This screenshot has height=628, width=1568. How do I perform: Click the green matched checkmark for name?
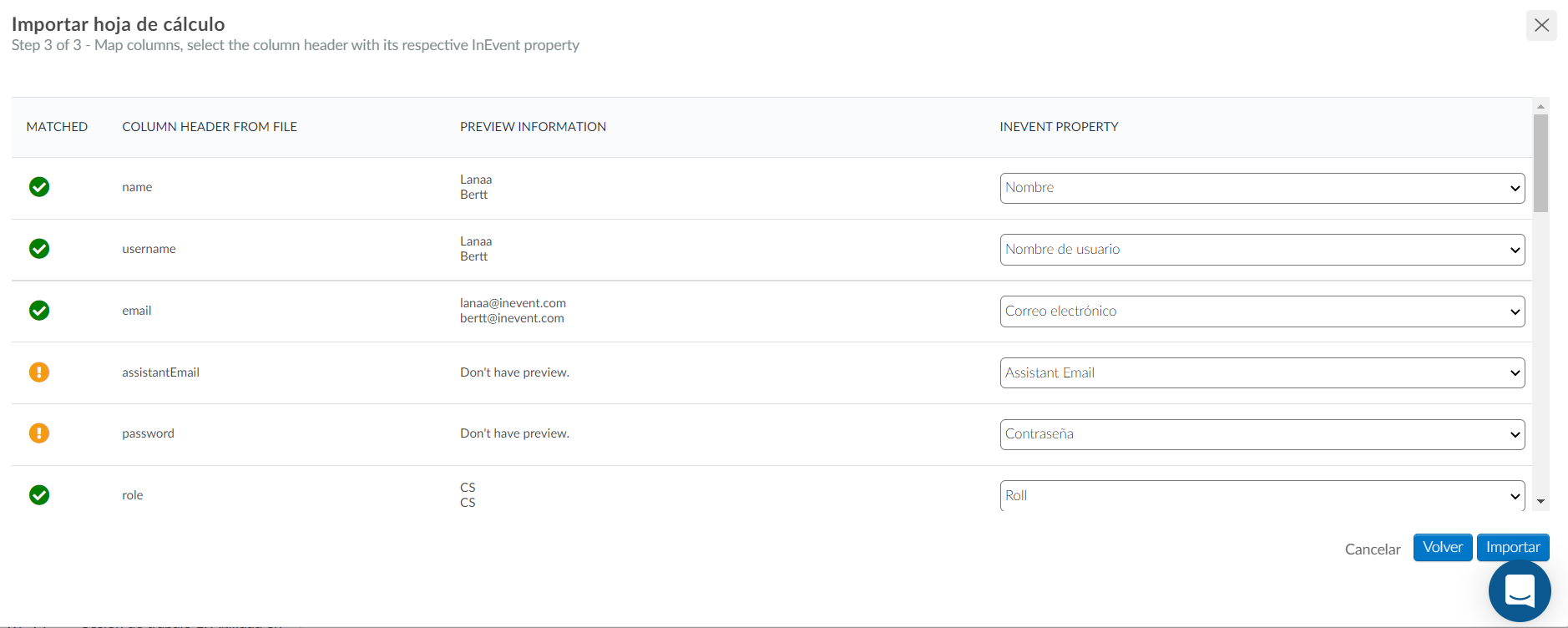click(39, 187)
